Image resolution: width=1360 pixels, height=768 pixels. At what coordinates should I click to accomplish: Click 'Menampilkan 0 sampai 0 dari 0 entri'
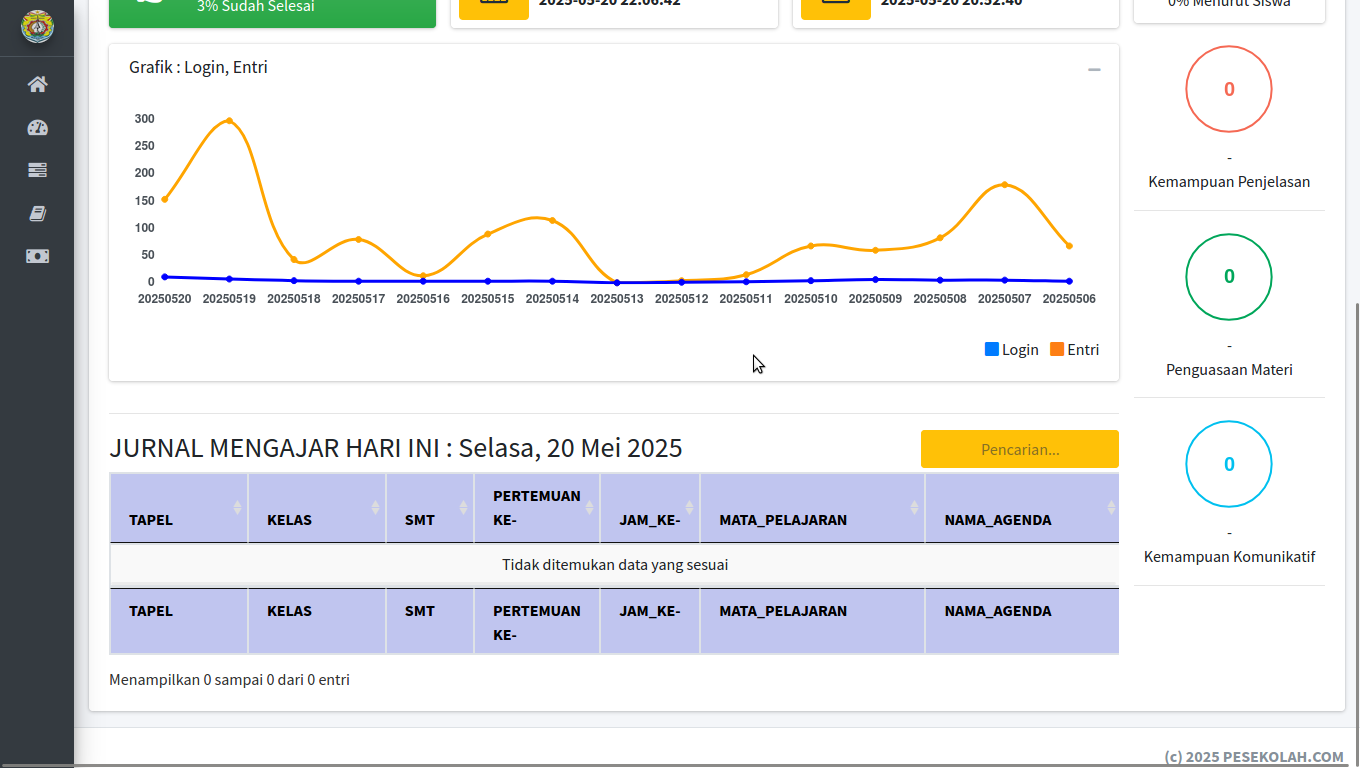point(229,680)
